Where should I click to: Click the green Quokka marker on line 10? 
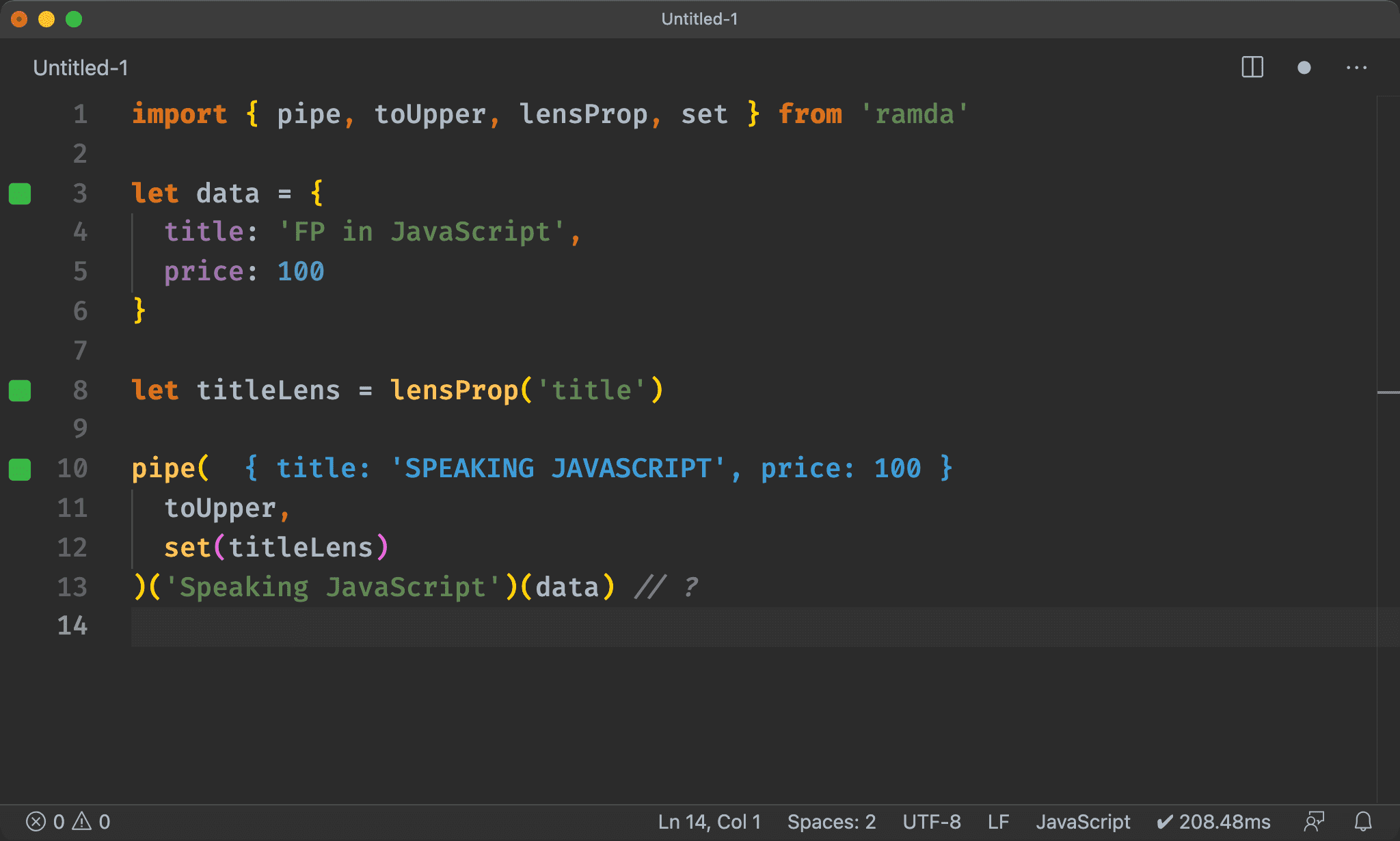20,469
